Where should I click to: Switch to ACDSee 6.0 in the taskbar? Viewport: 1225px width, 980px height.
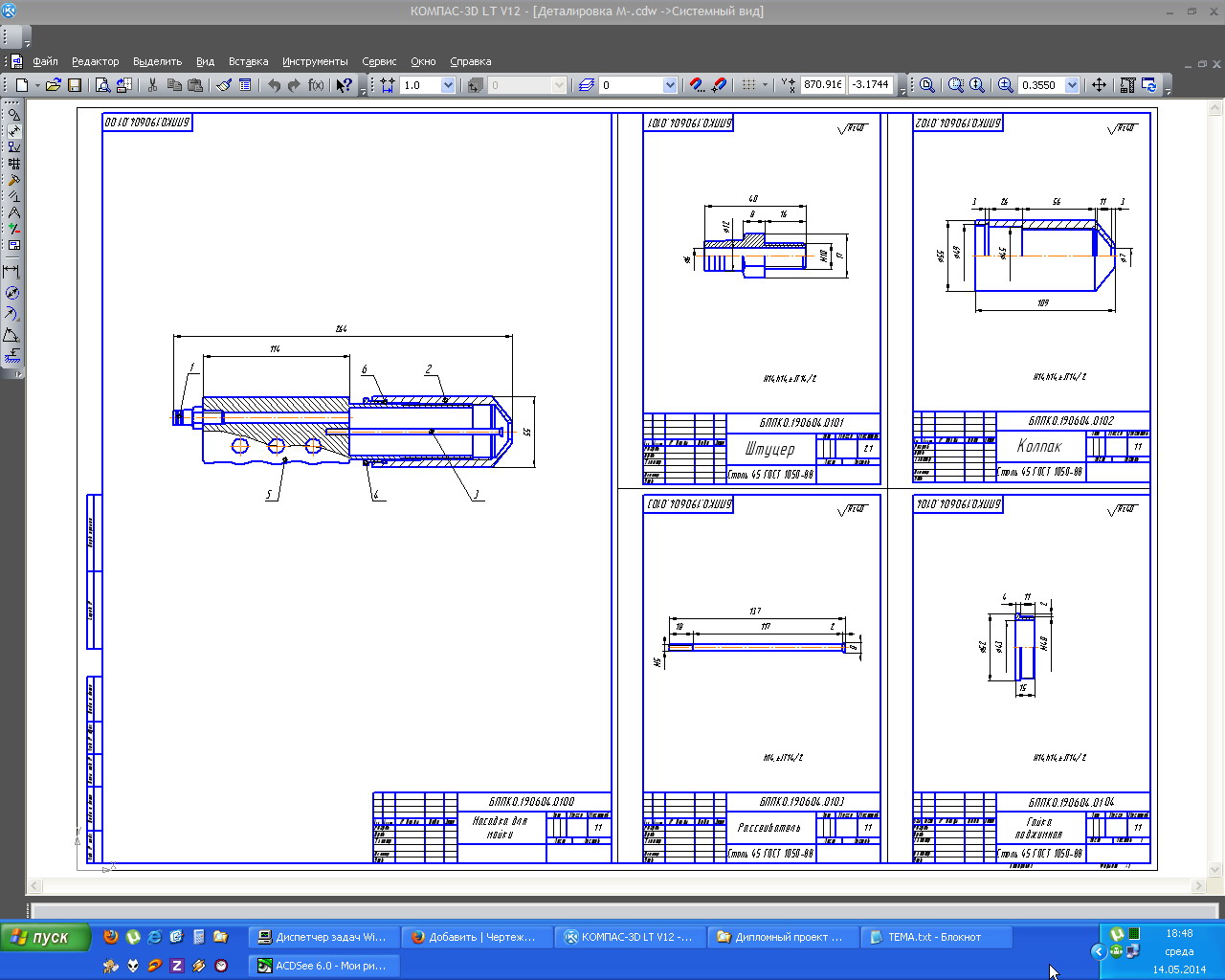pos(323,966)
